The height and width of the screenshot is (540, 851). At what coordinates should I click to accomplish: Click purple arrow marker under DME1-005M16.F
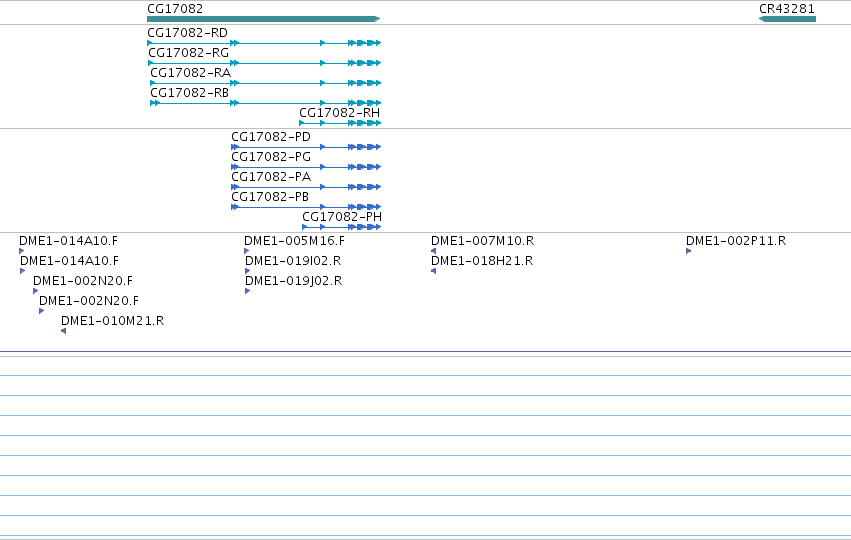pos(246,251)
